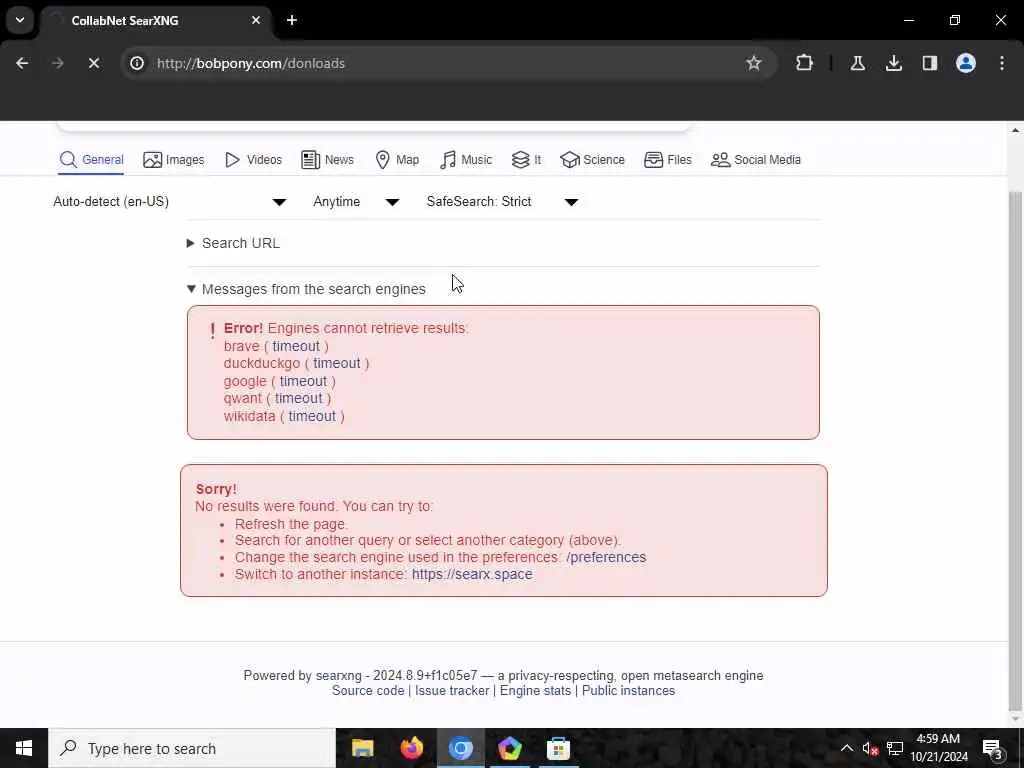1024x768 pixels.
Task: Open Microsoft Store from the taskbar
Action: (558, 748)
